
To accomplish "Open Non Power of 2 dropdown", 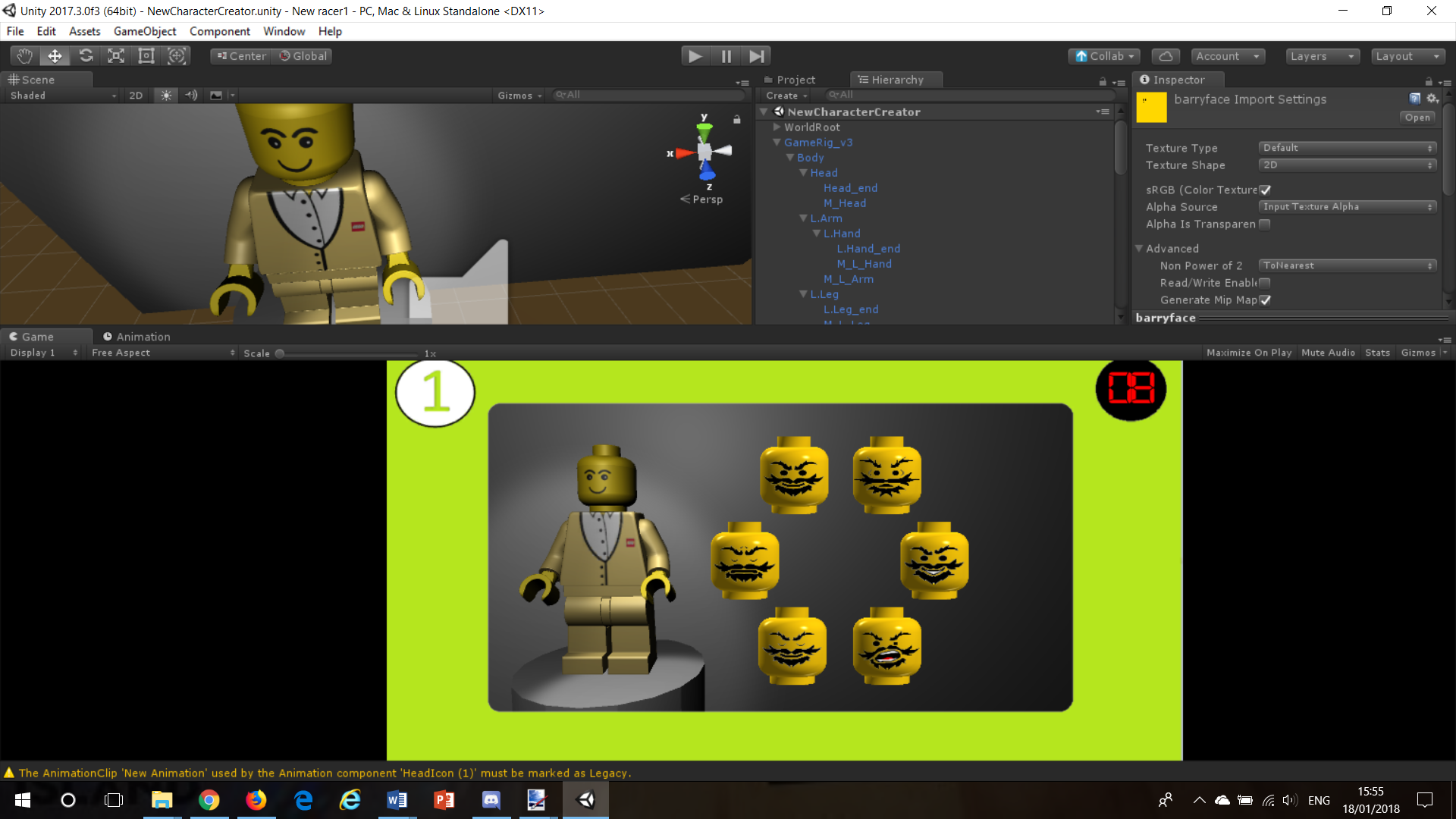I will [1348, 265].
